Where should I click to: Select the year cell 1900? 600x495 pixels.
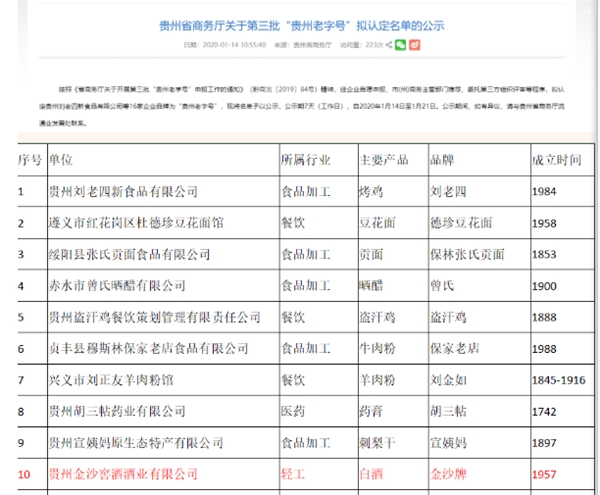pos(562,285)
